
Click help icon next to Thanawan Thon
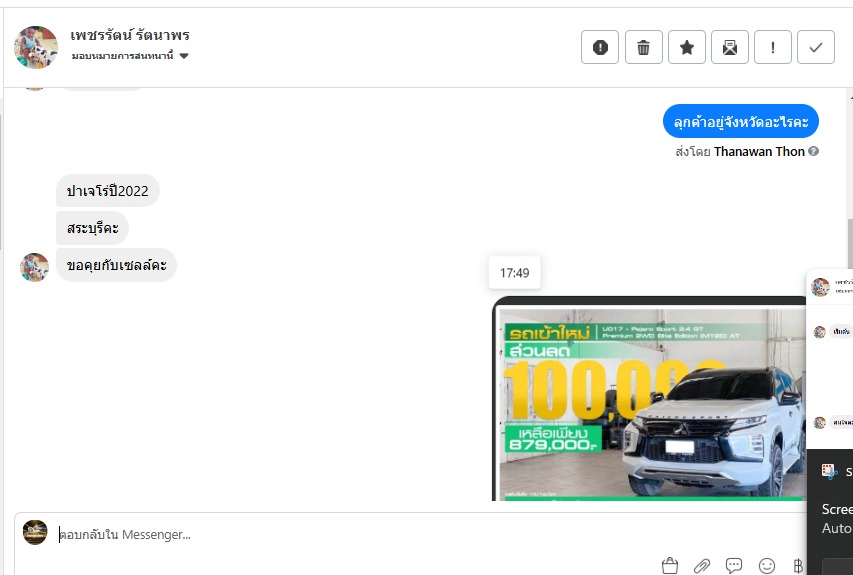point(813,151)
